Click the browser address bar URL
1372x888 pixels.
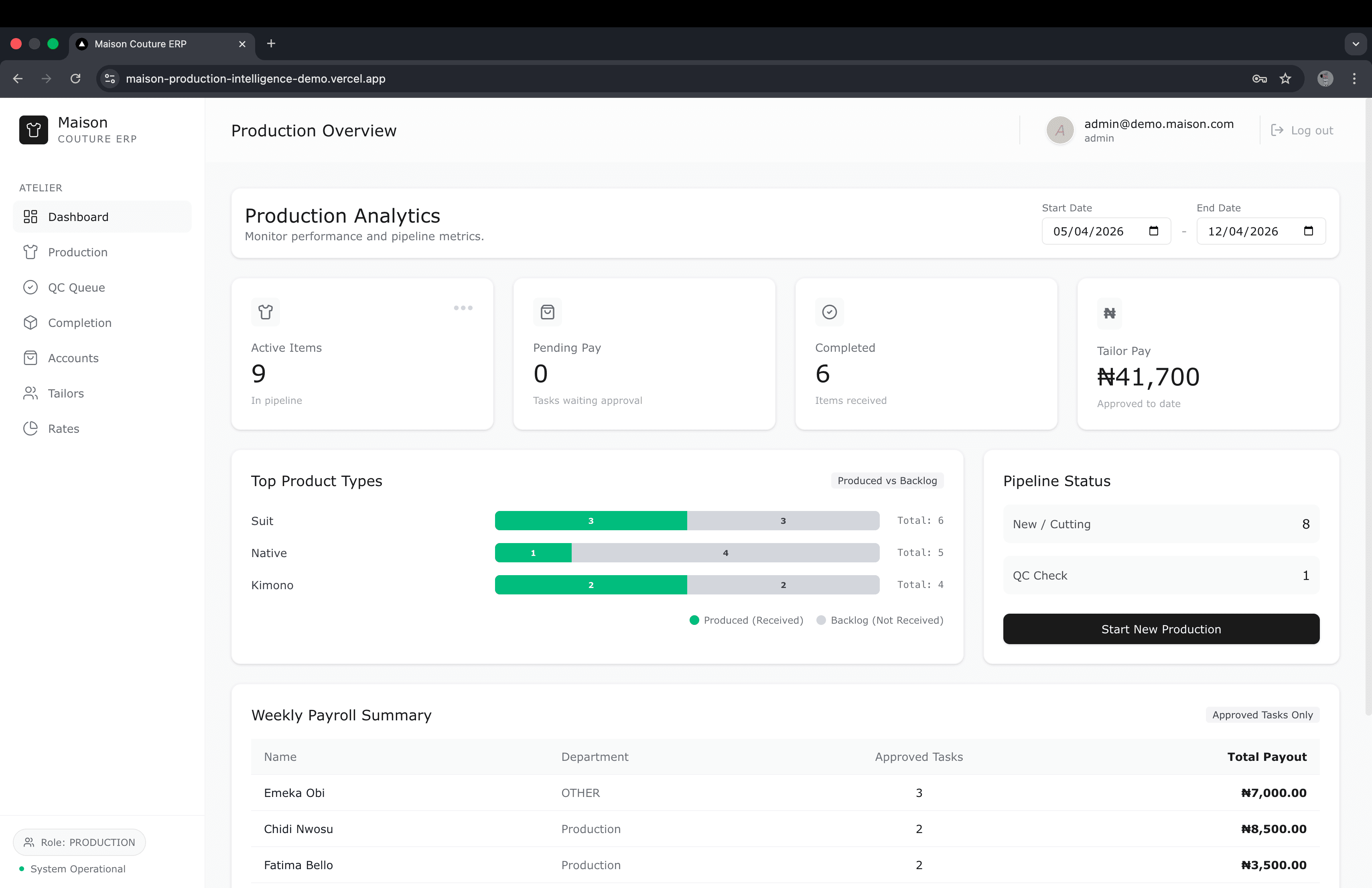pos(256,78)
